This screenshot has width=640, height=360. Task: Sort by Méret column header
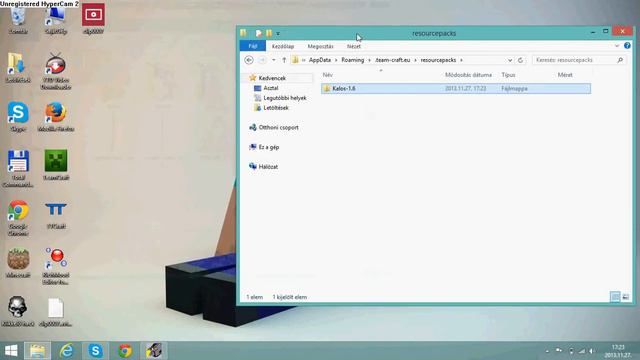coord(565,75)
